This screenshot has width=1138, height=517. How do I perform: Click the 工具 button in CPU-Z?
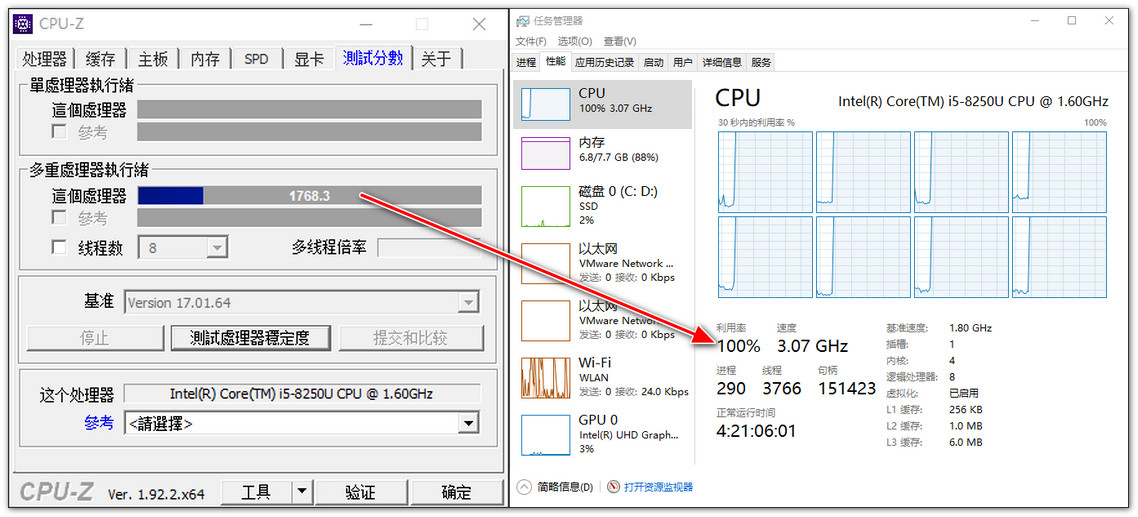[255, 493]
